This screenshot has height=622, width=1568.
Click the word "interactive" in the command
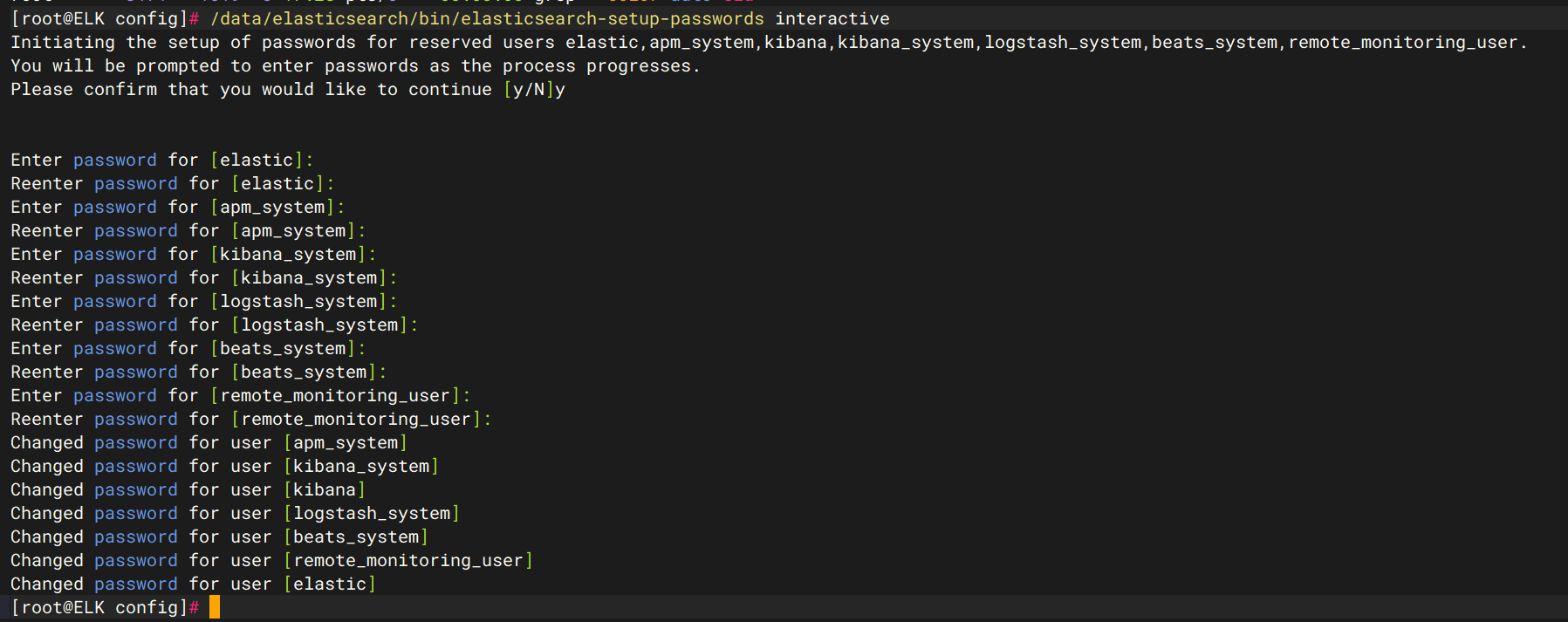coord(832,18)
